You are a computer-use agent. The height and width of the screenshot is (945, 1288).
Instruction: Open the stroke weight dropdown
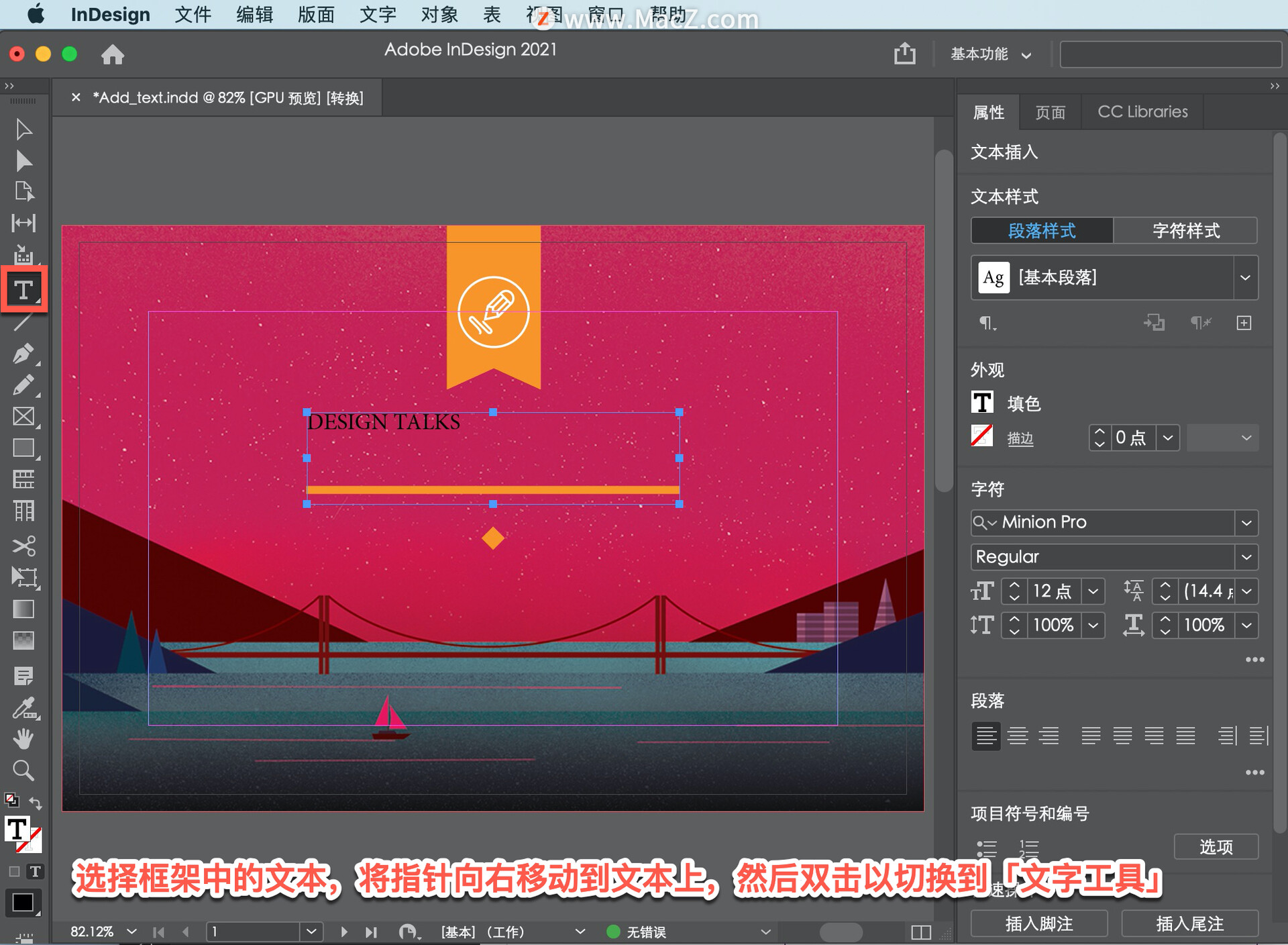coord(1168,438)
